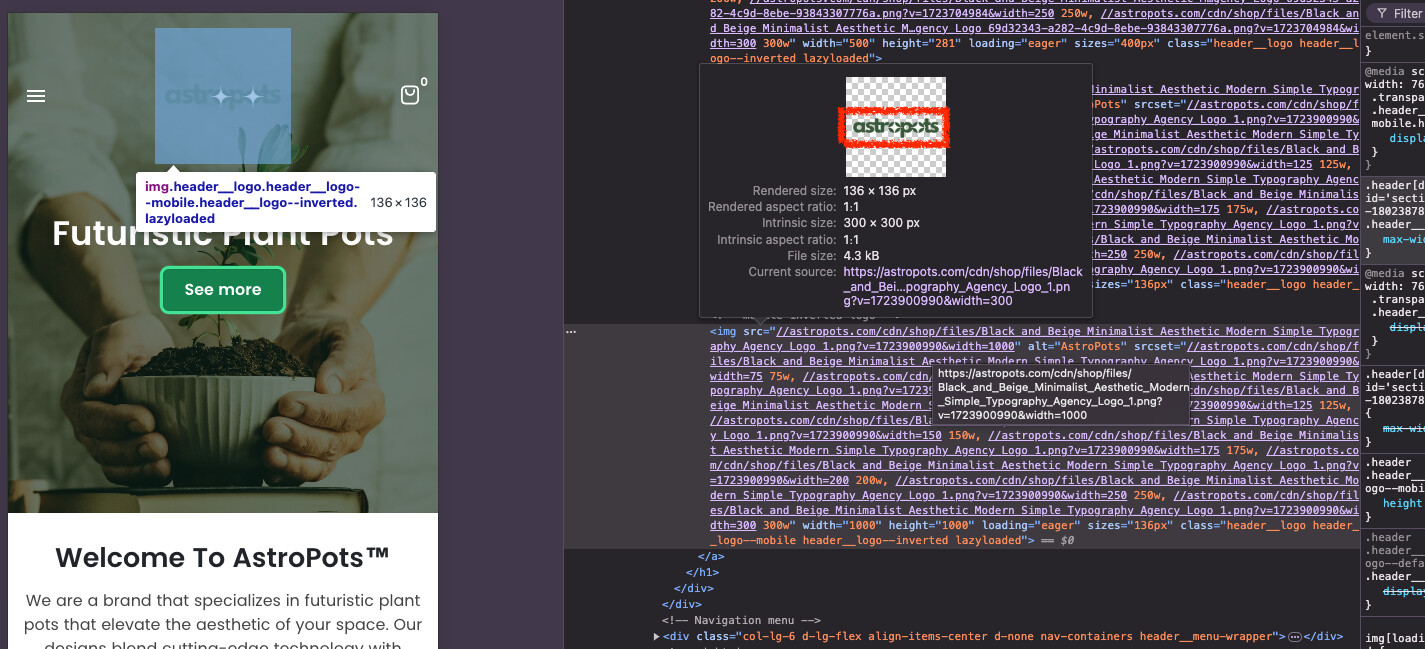Click the Welcome To AstroPots™ heading
This screenshot has width=1425, height=649.
coord(223,557)
